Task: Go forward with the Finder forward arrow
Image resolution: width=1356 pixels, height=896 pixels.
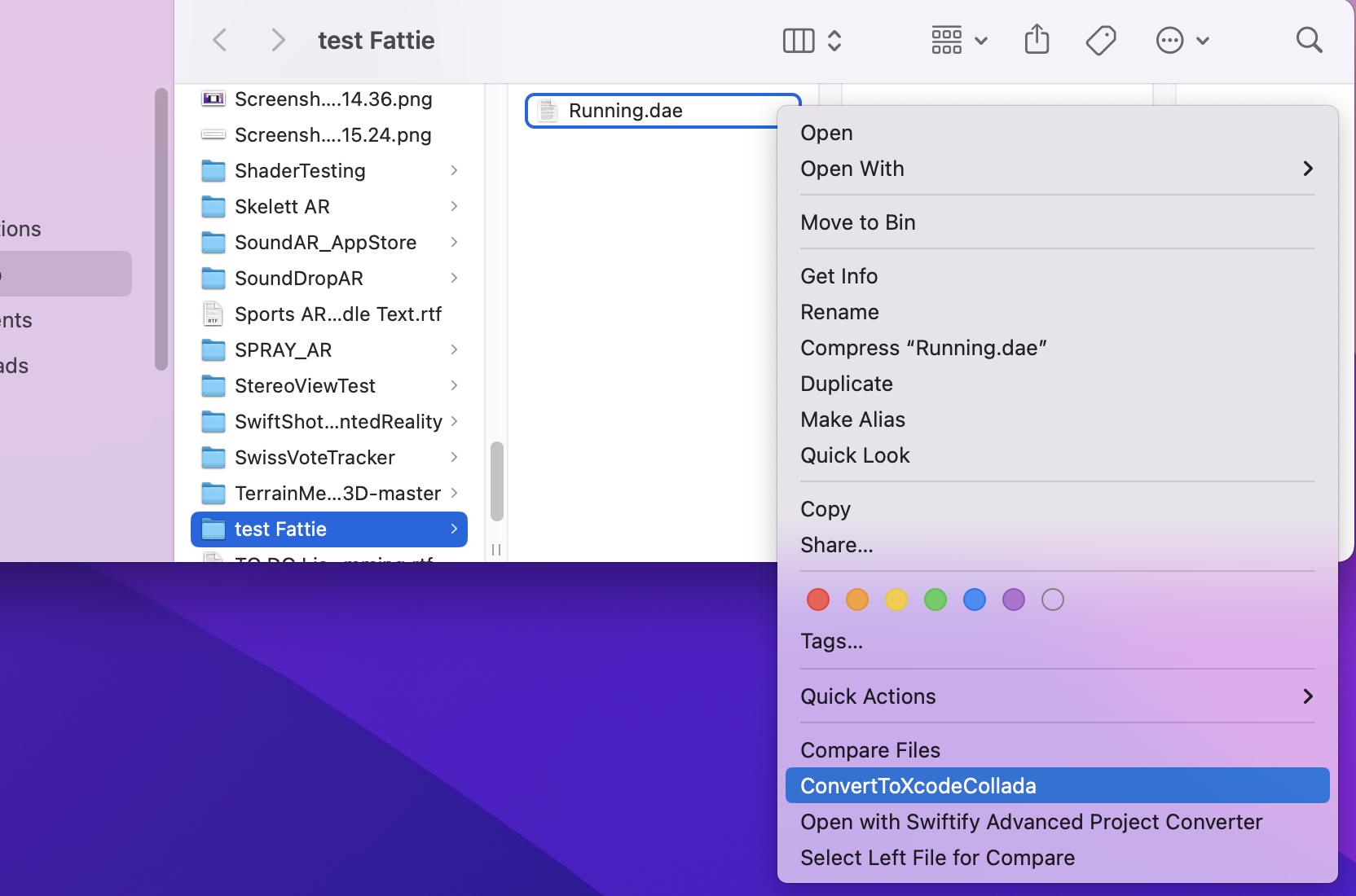Action: (278, 40)
